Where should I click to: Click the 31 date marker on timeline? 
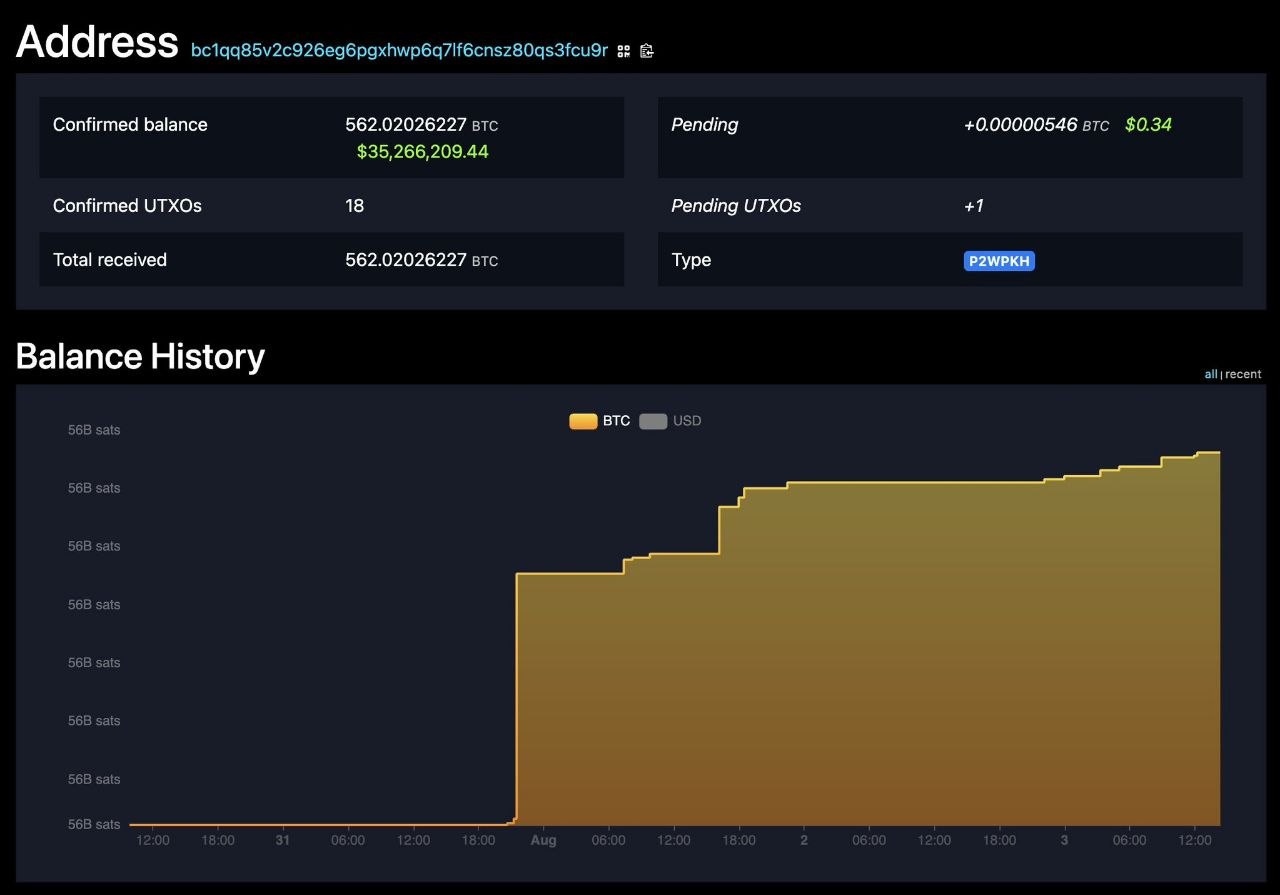tap(283, 841)
